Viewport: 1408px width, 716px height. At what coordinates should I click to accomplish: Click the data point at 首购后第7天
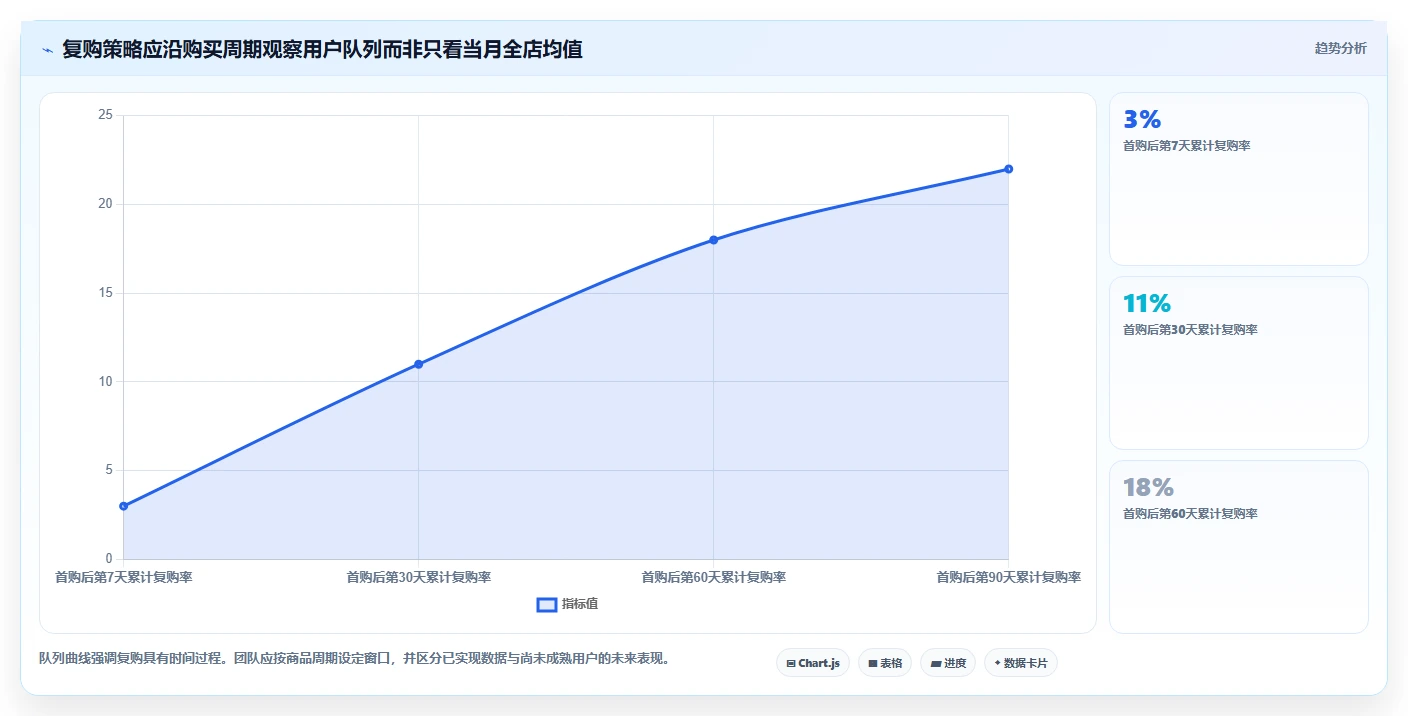[123, 506]
